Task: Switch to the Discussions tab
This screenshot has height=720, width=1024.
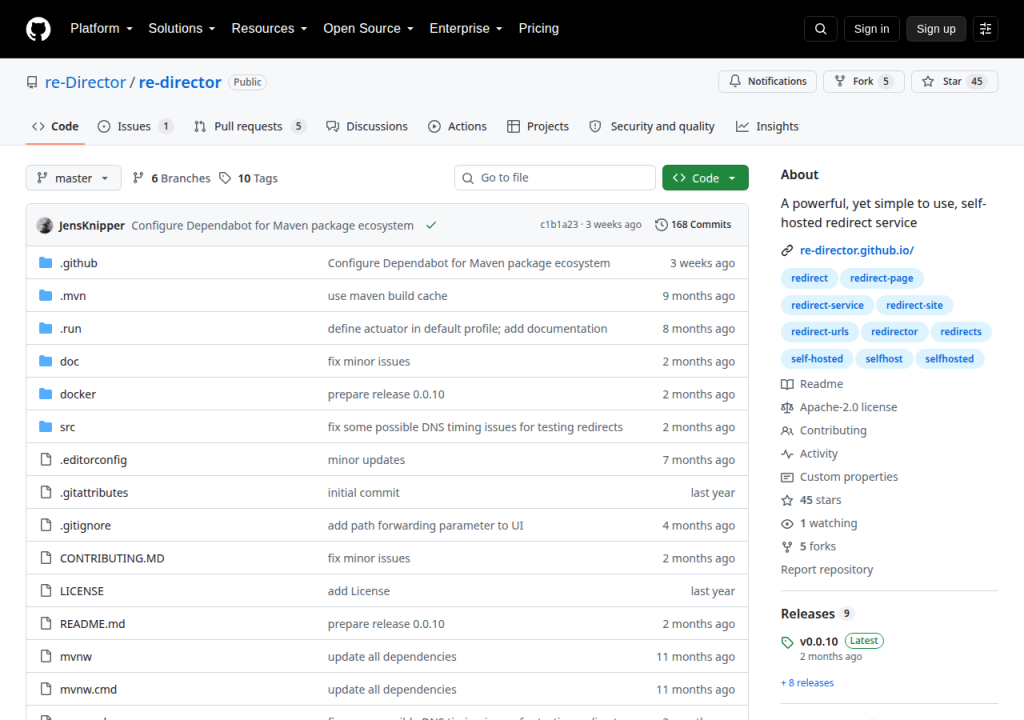Action: click(x=367, y=126)
